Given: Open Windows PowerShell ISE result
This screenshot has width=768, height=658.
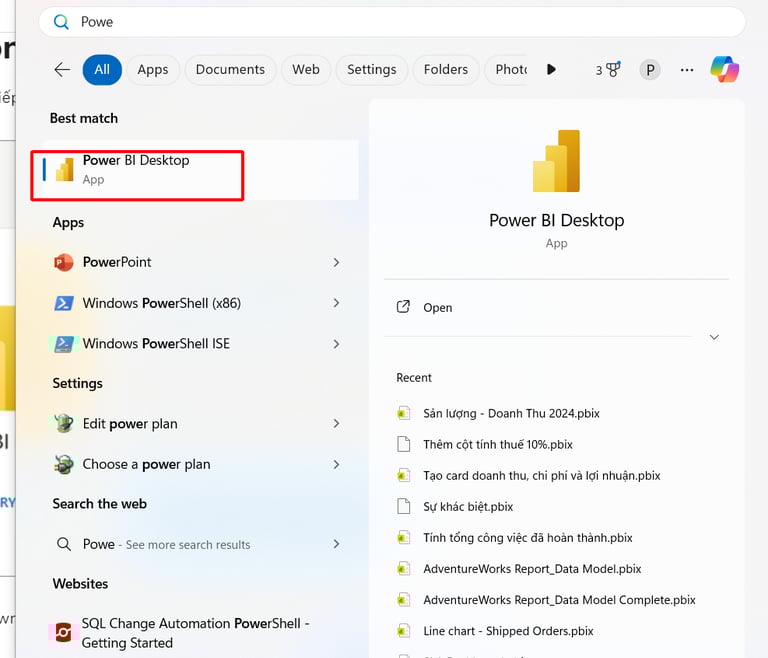Looking at the screenshot, I should [x=197, y=344].
